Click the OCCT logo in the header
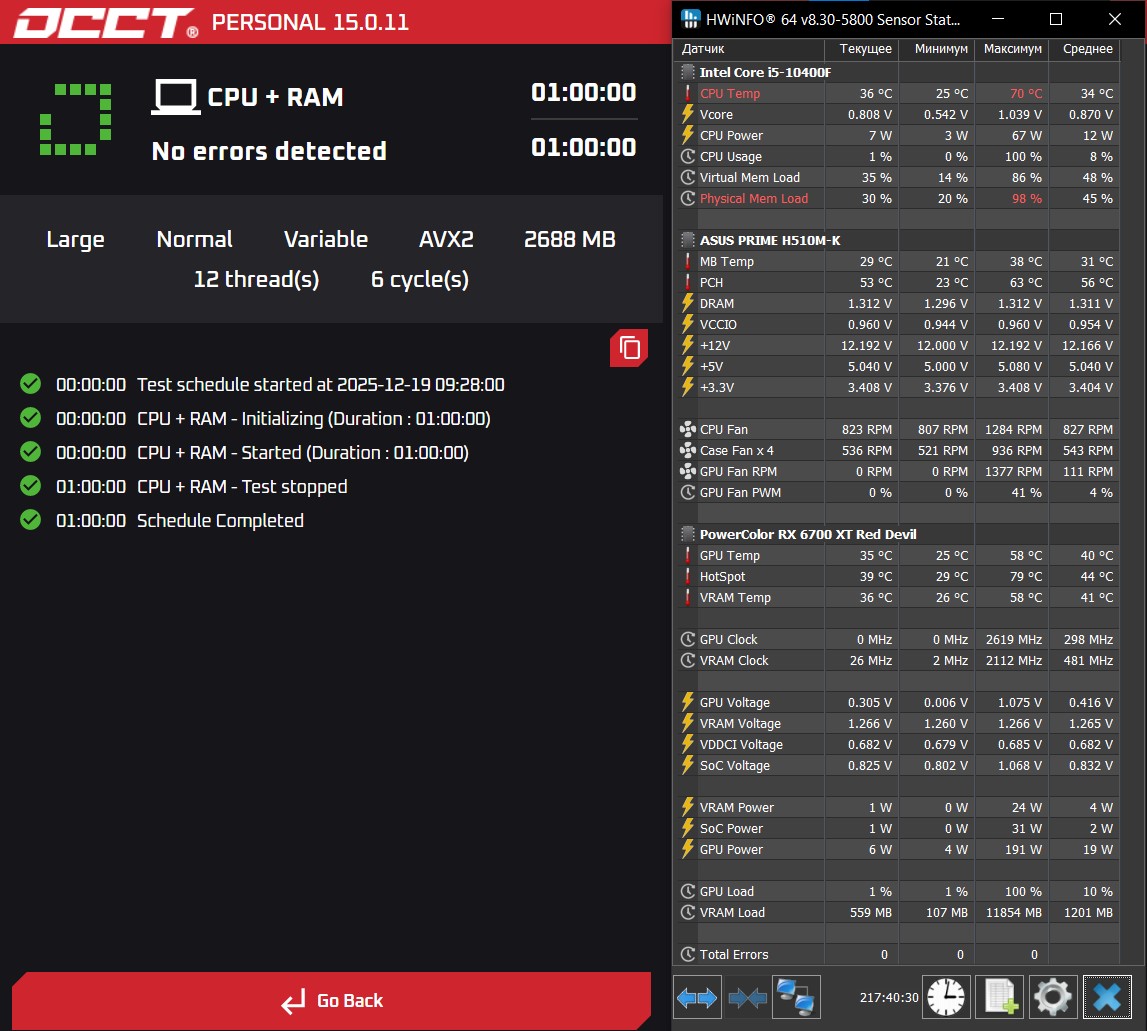 tap(106, 23)
